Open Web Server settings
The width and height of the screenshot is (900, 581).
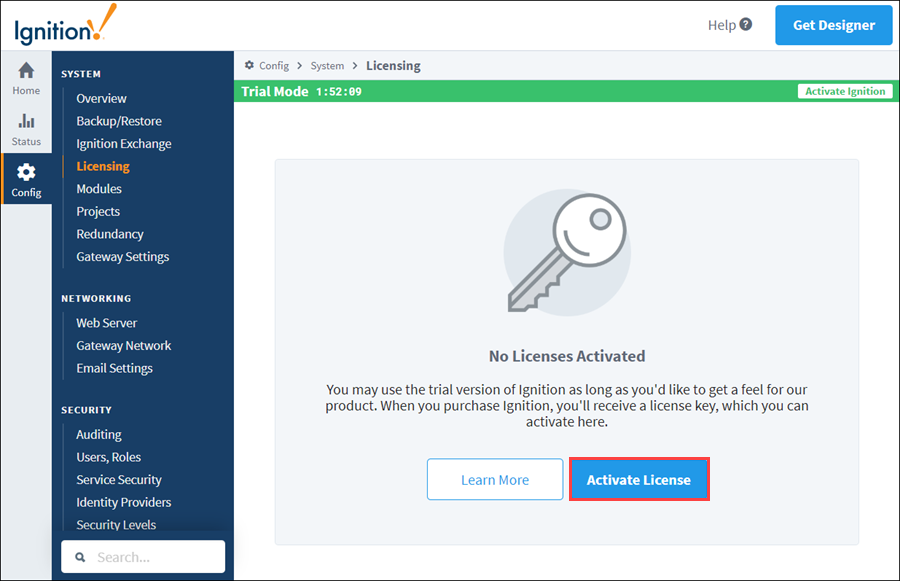click(x=107, y=323)
